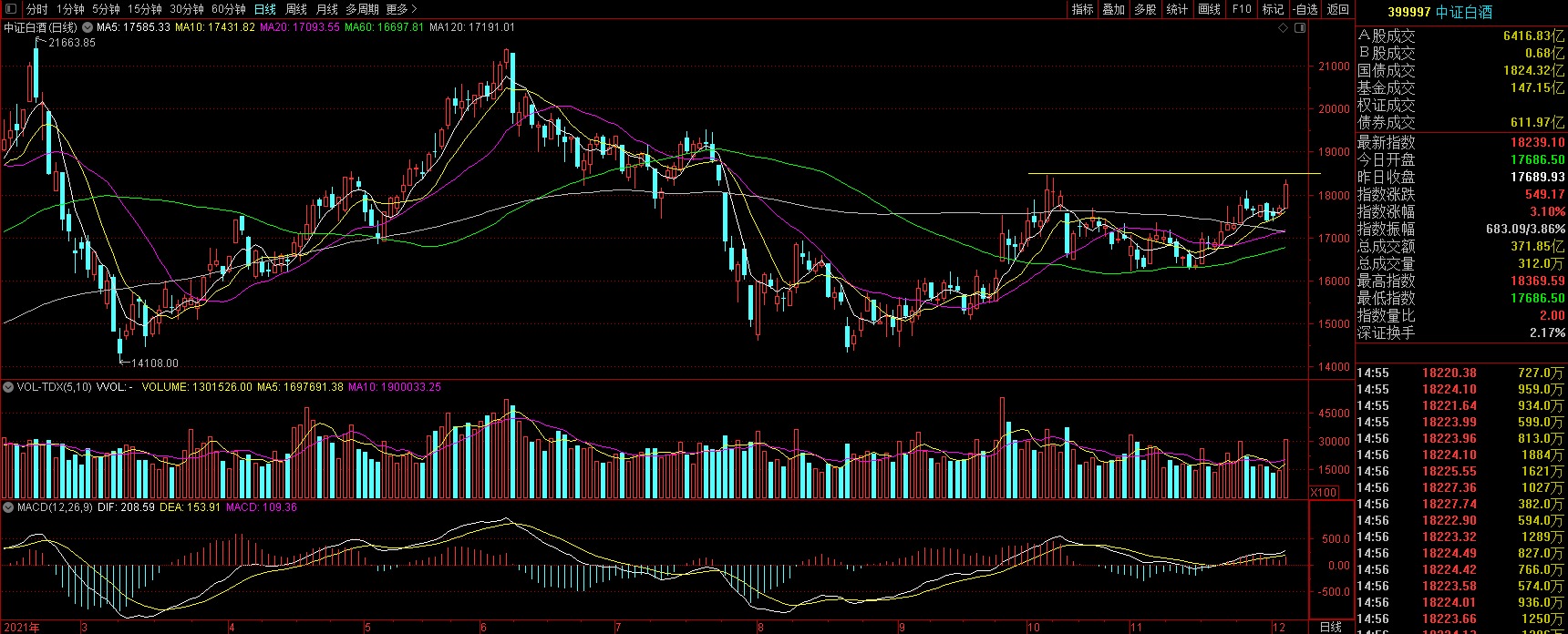Click the 返回 back button
The image size is (1568, 634).
[1338, 9]
